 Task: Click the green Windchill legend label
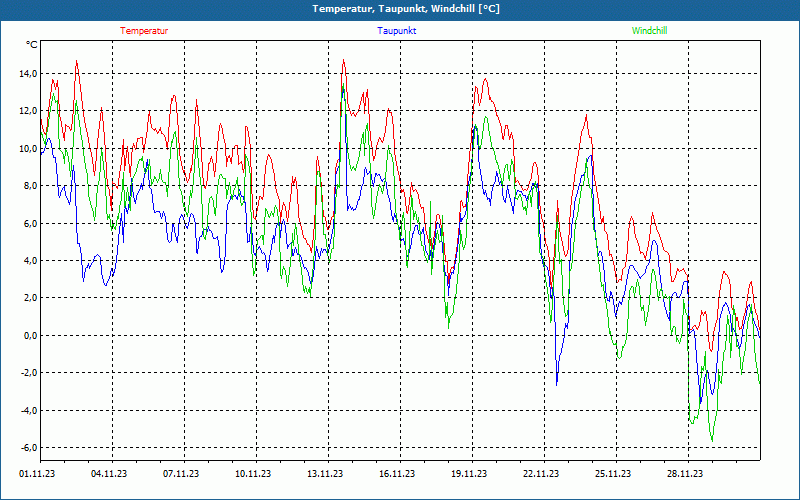pyautogui.click(x=649, y=31)
